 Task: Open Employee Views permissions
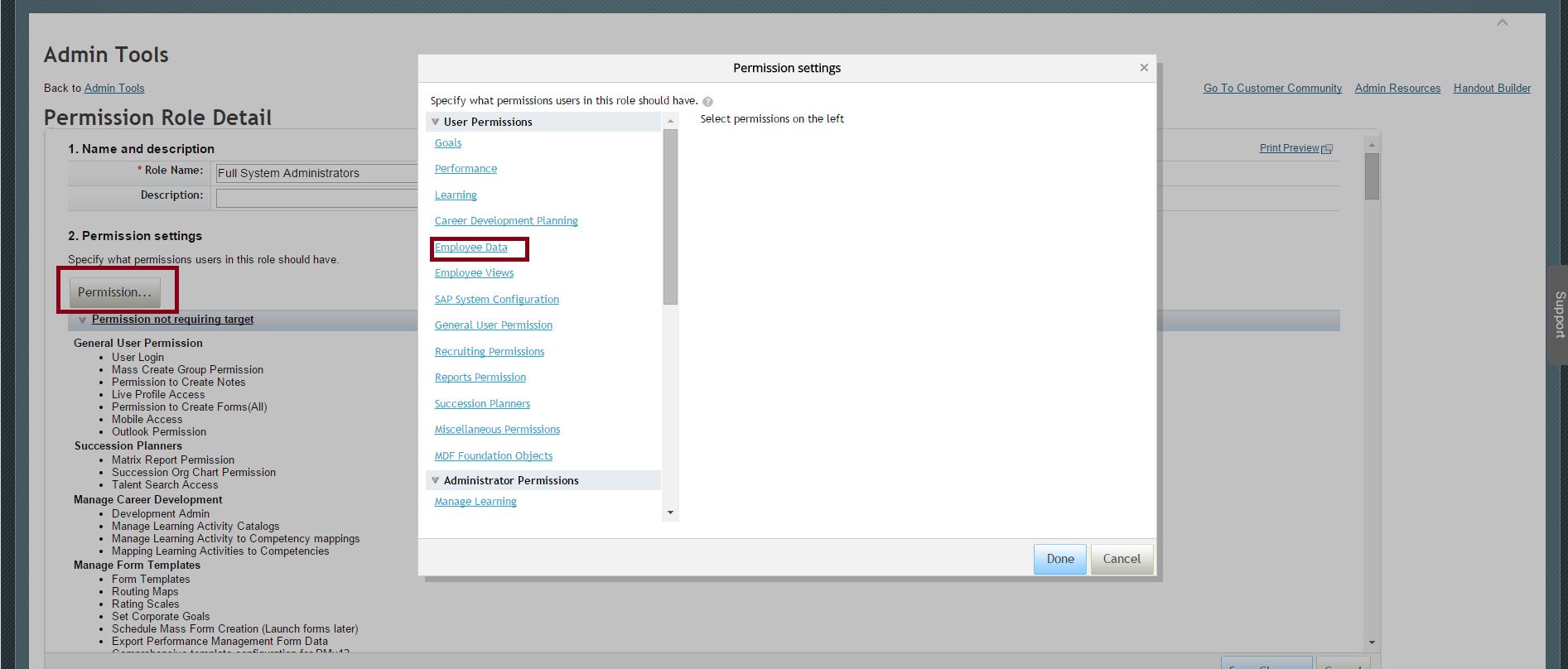coord(474,273)
